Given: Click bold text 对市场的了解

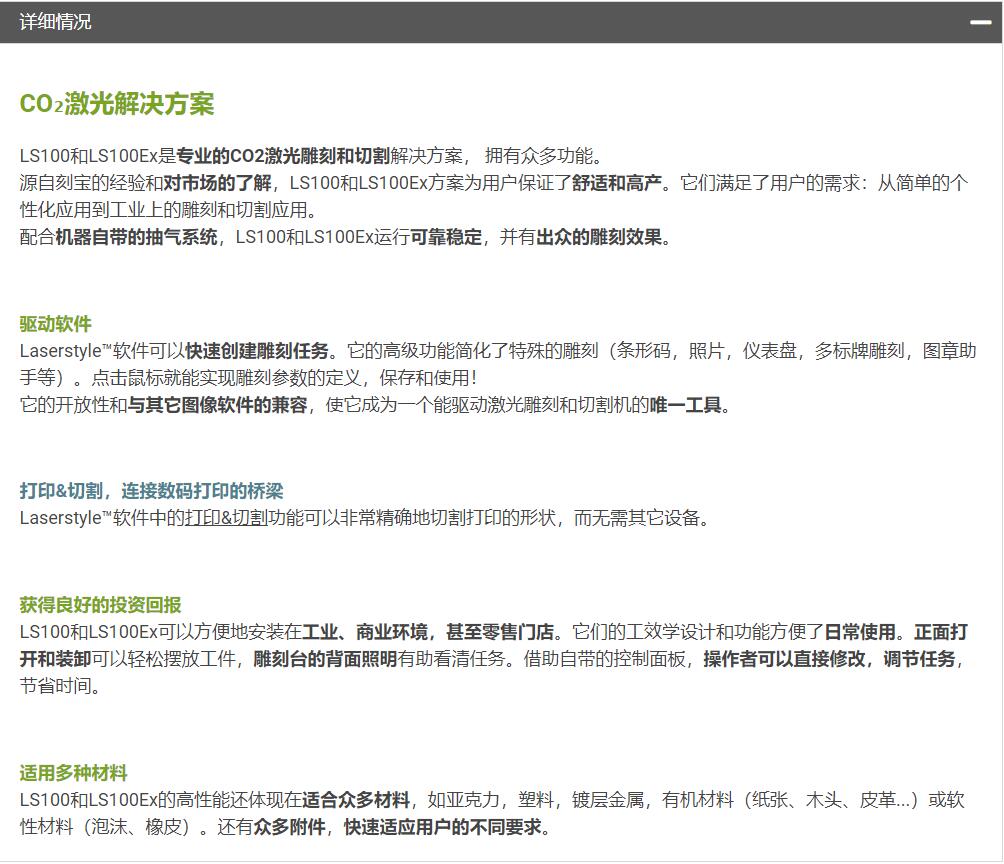Looking at the screenshot, I should (217, 183).
